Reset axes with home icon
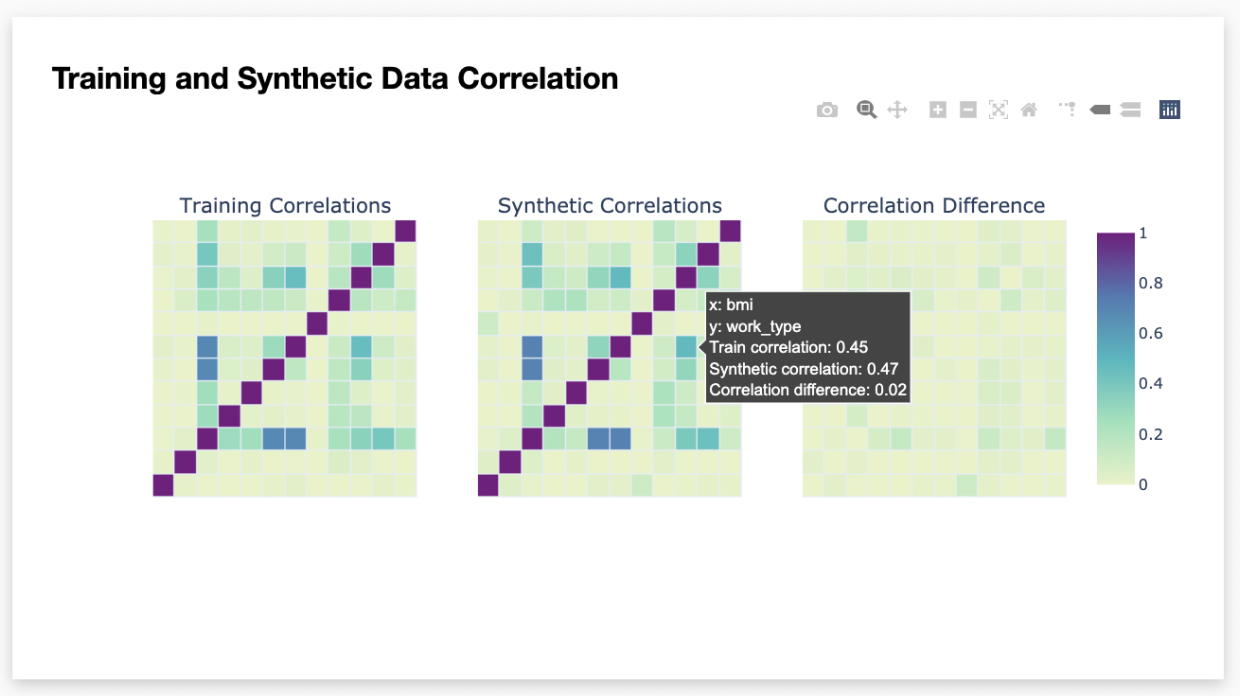 click(x=1028, y=110)
